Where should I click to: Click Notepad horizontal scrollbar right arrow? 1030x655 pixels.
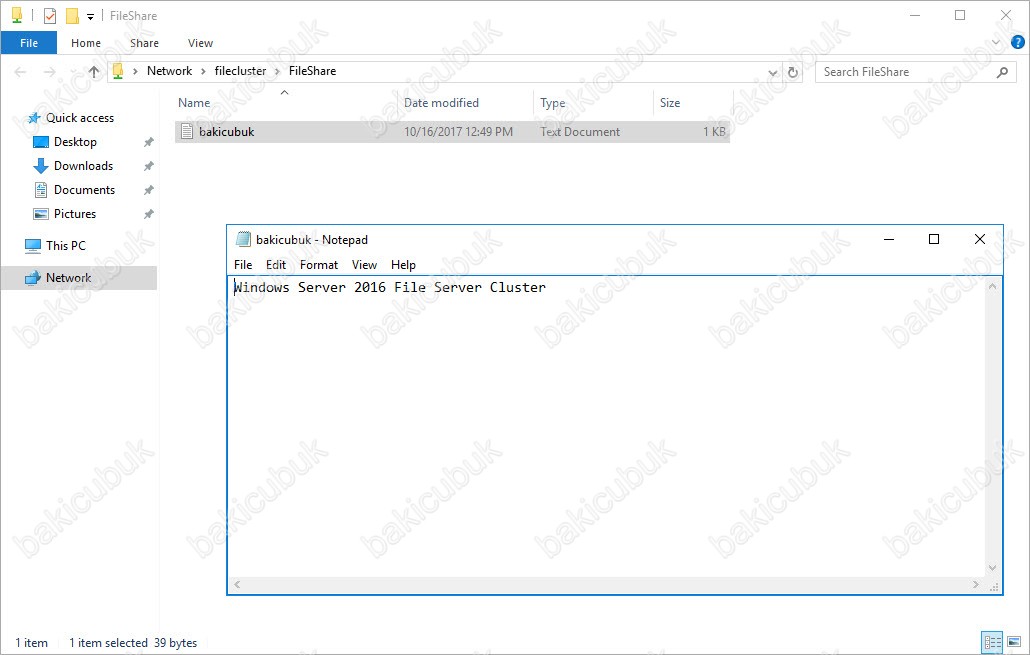click(x=976, y=585)
